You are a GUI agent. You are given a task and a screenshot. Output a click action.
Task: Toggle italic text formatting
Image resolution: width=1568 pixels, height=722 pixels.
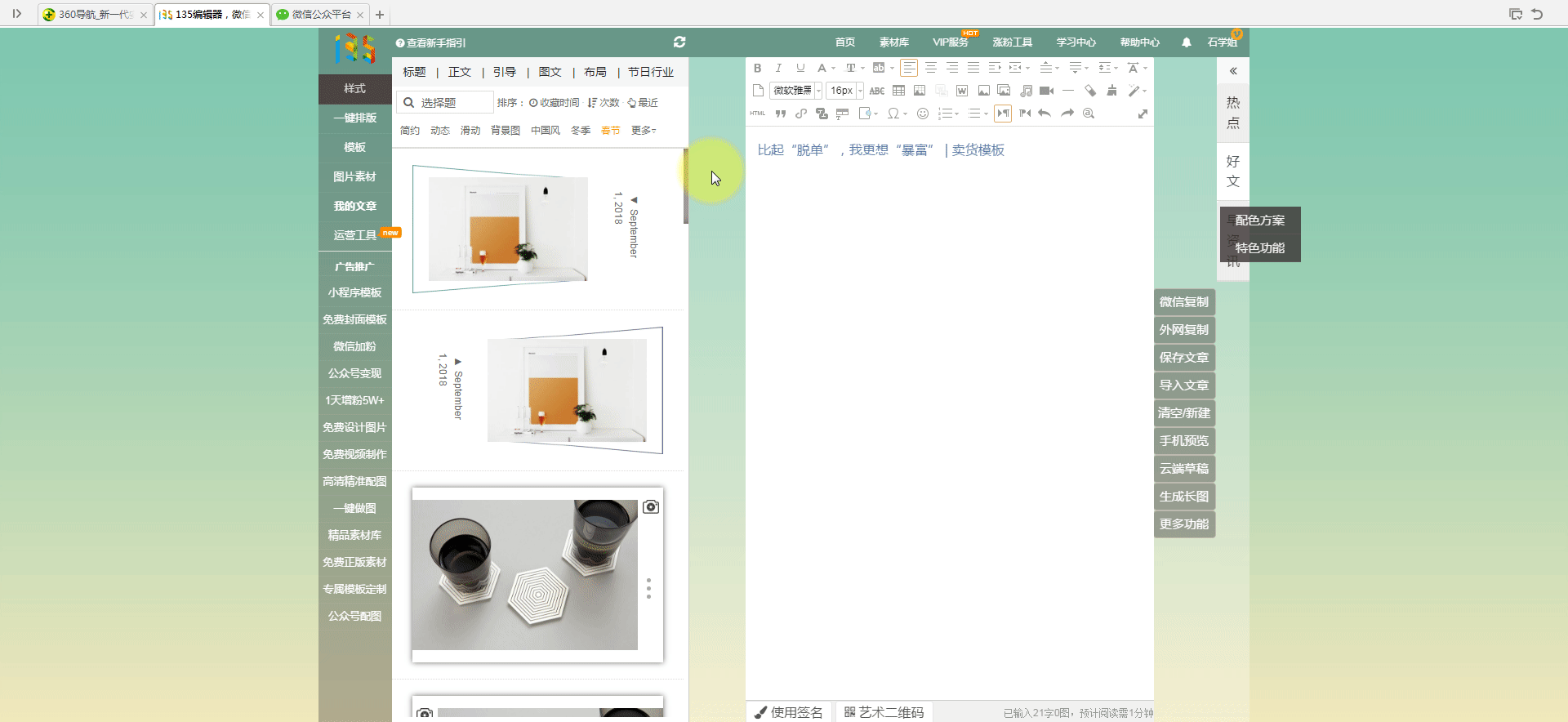coord(778,68)
